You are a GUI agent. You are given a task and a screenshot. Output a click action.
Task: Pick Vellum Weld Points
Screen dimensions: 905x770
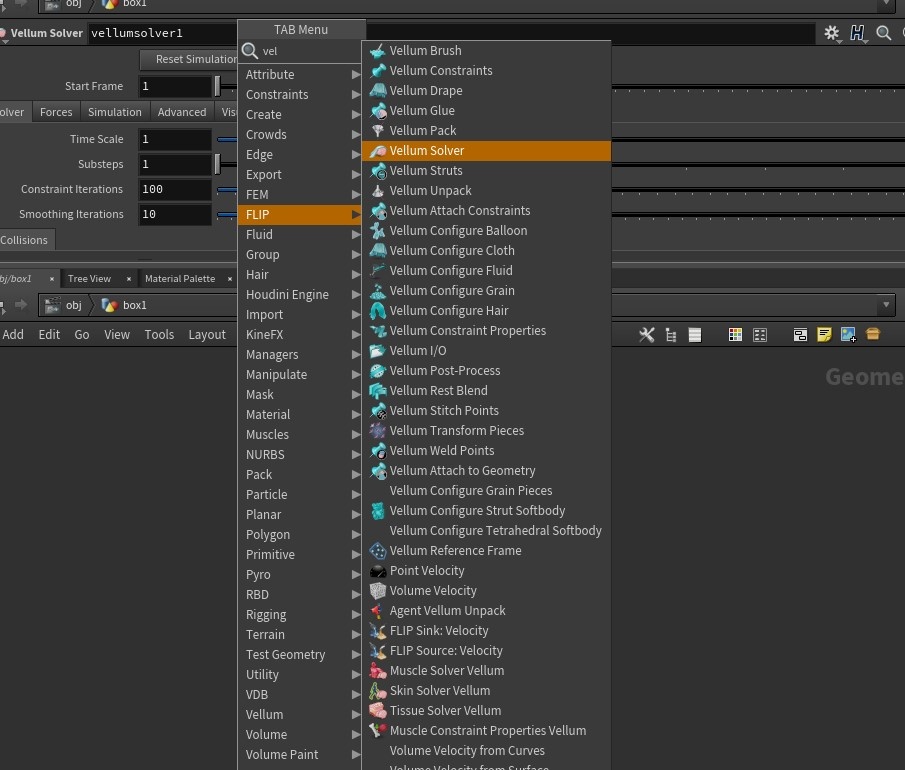coord(486,451)
